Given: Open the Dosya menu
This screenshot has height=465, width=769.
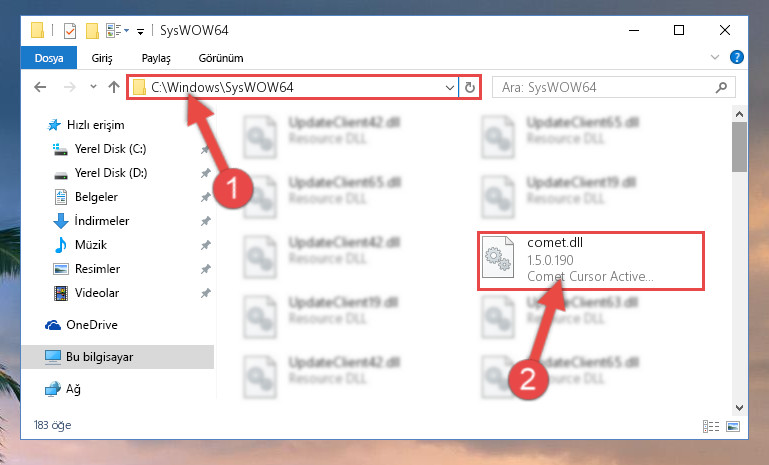Looking at the screenshot, I should [x=49, y=58].
